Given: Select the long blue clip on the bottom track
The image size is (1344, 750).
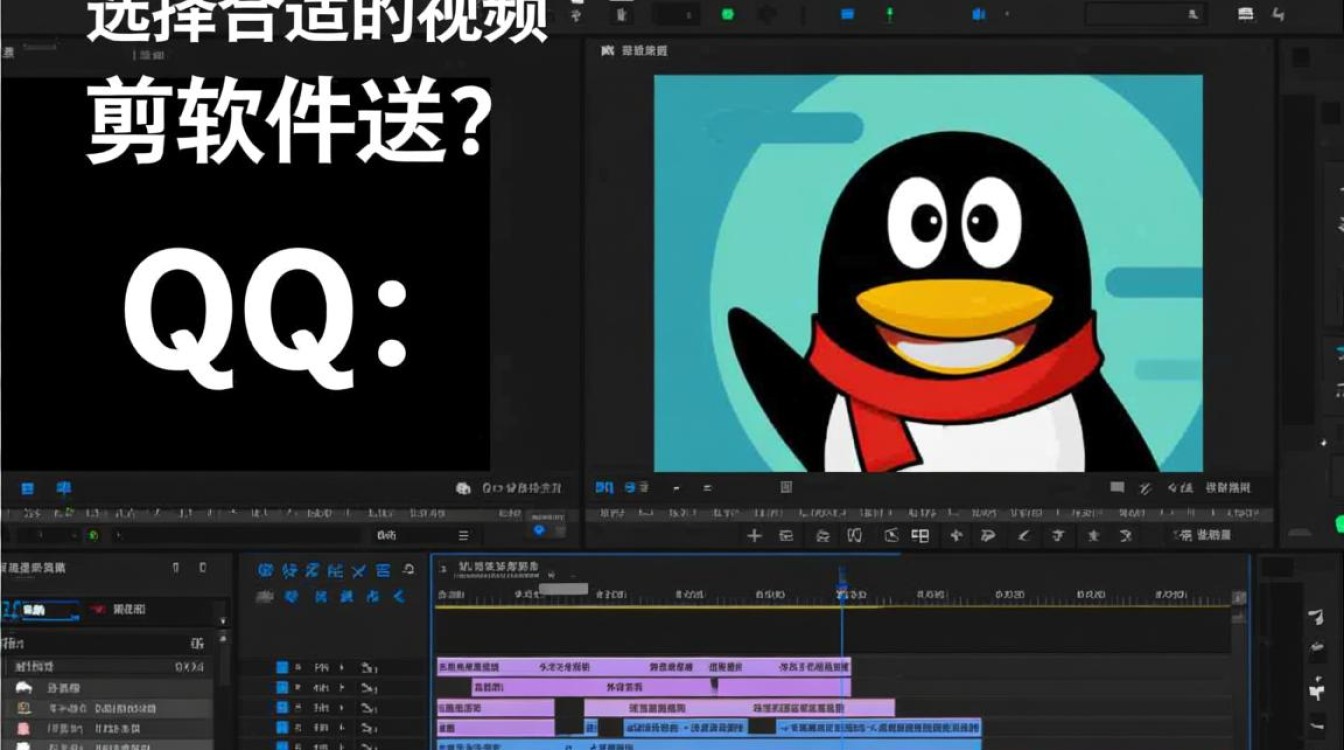Looking at the screenshot, I should [710, 744].
